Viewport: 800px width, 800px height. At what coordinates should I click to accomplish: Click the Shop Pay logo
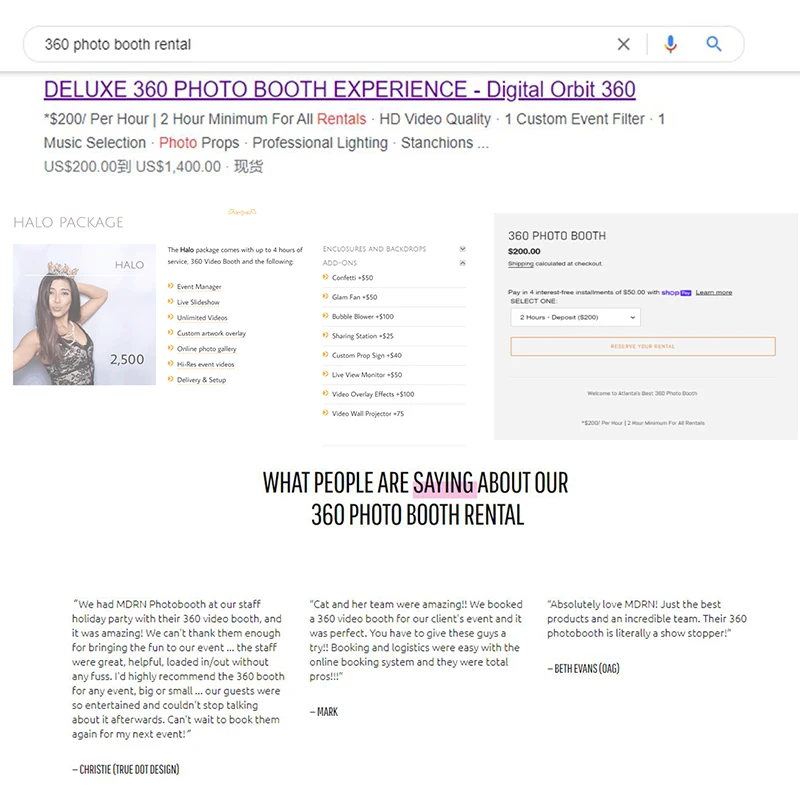(x=676, y=292)
